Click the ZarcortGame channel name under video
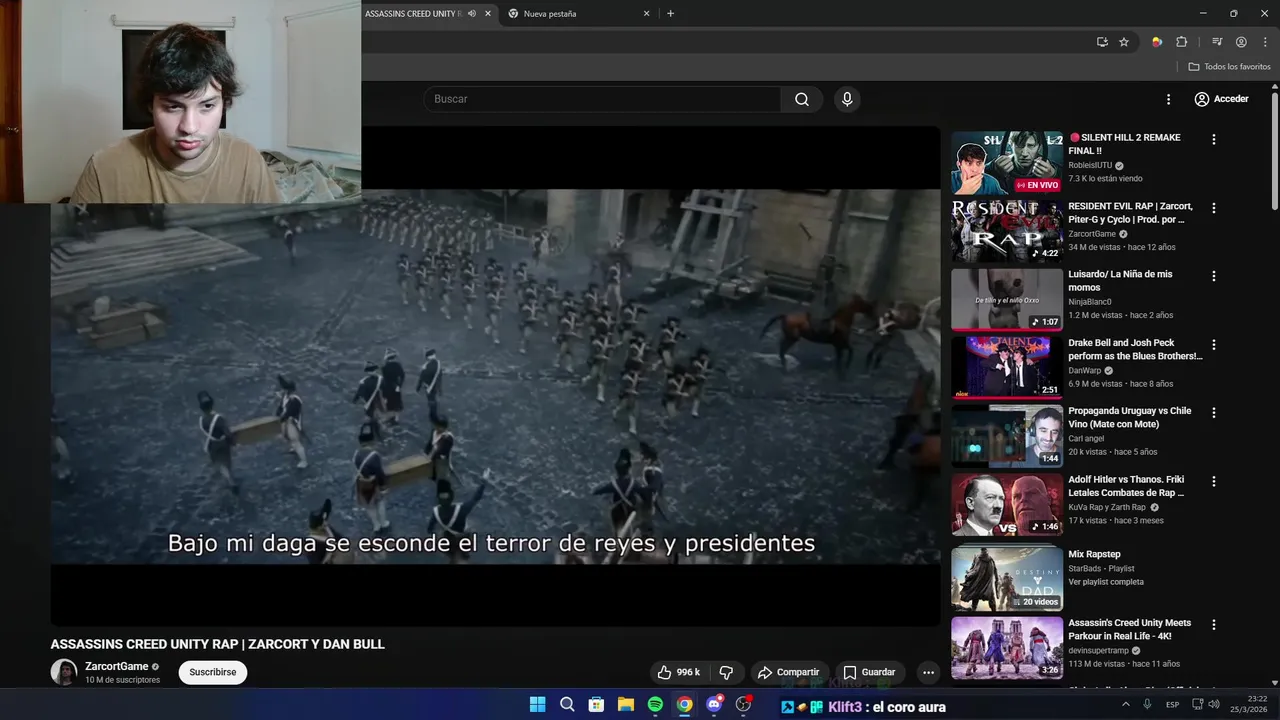 point(116,666)
